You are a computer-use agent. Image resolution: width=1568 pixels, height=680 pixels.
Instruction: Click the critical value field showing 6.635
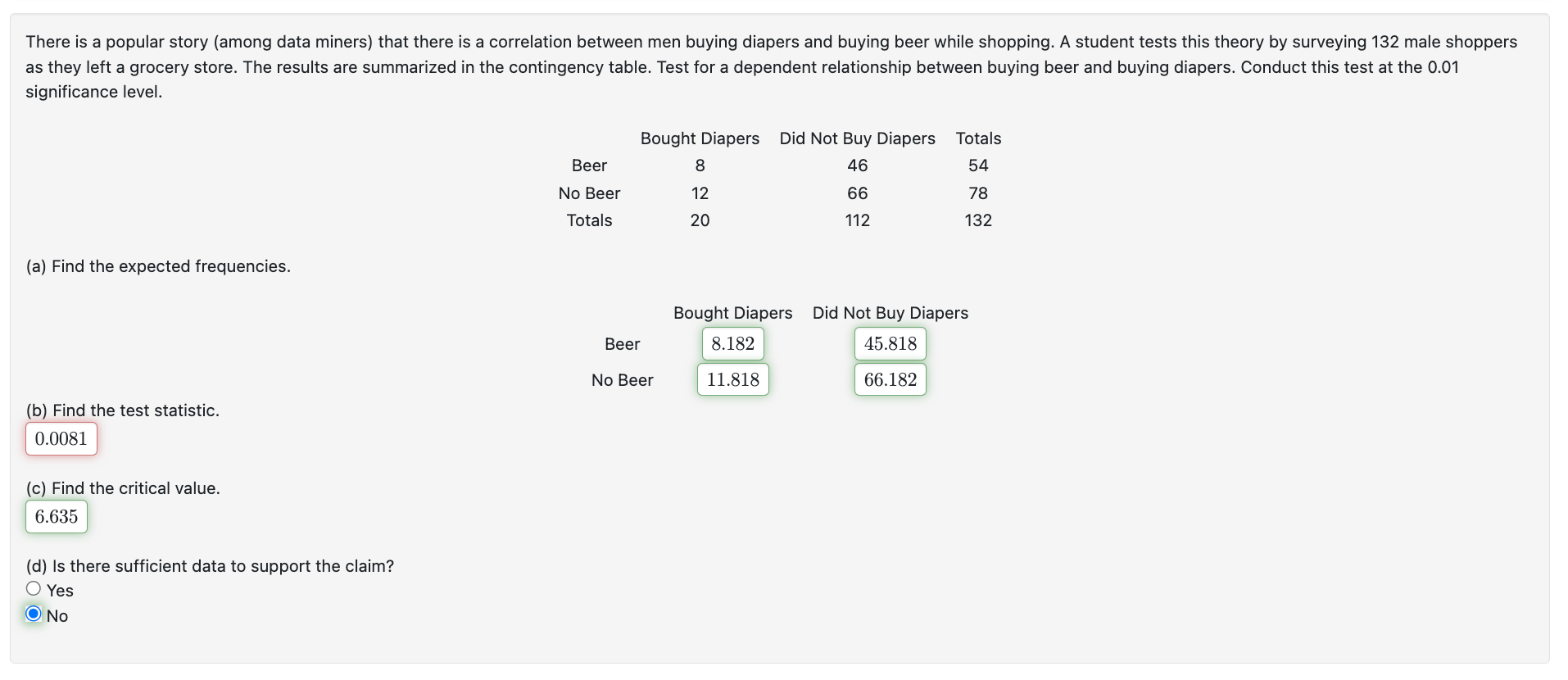point(57,517)
